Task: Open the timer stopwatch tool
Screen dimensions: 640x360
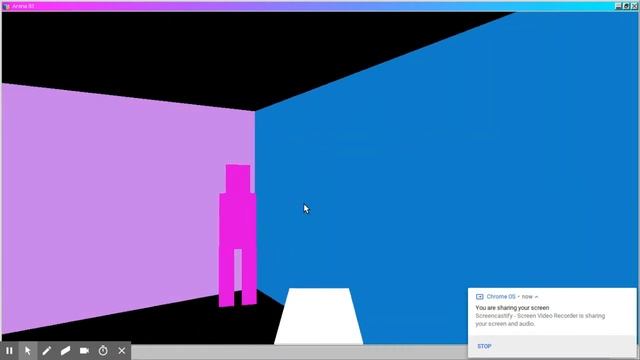Action: 103,351
